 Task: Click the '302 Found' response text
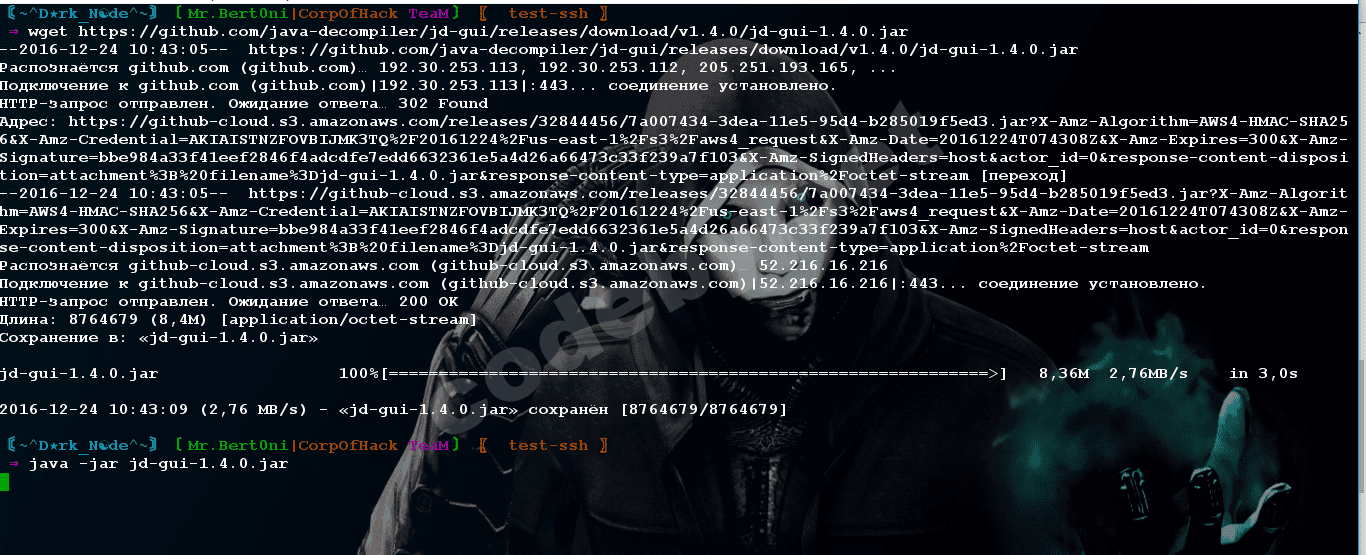(x=443, y=103)
